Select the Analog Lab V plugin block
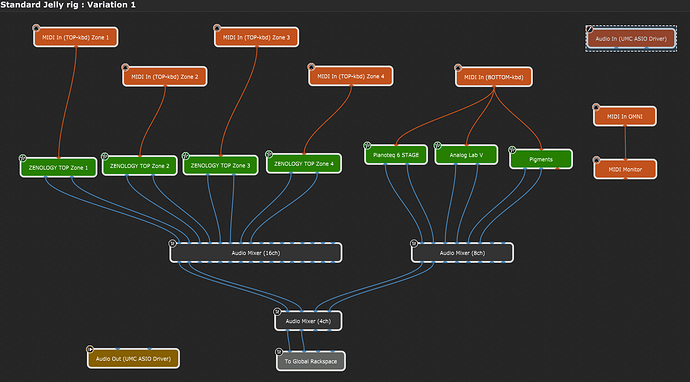 [466, 155]
